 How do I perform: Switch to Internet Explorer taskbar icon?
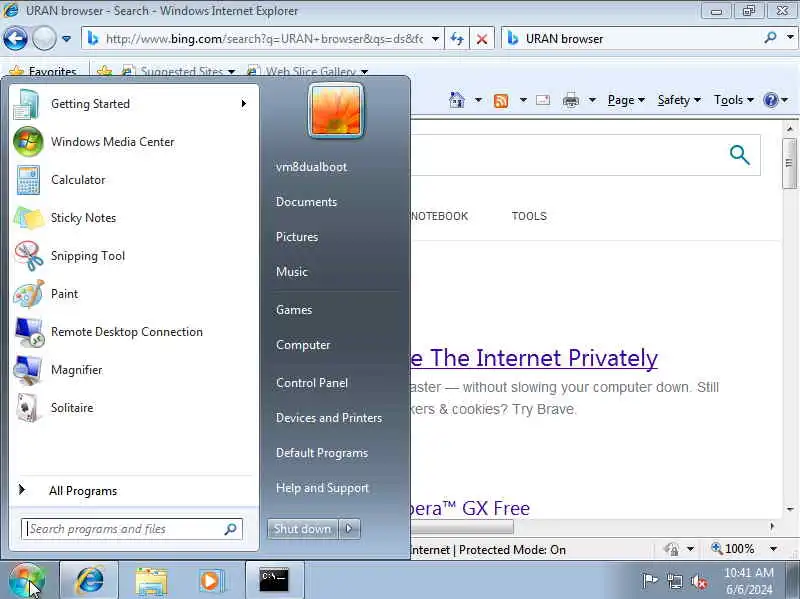coord(89,580)
